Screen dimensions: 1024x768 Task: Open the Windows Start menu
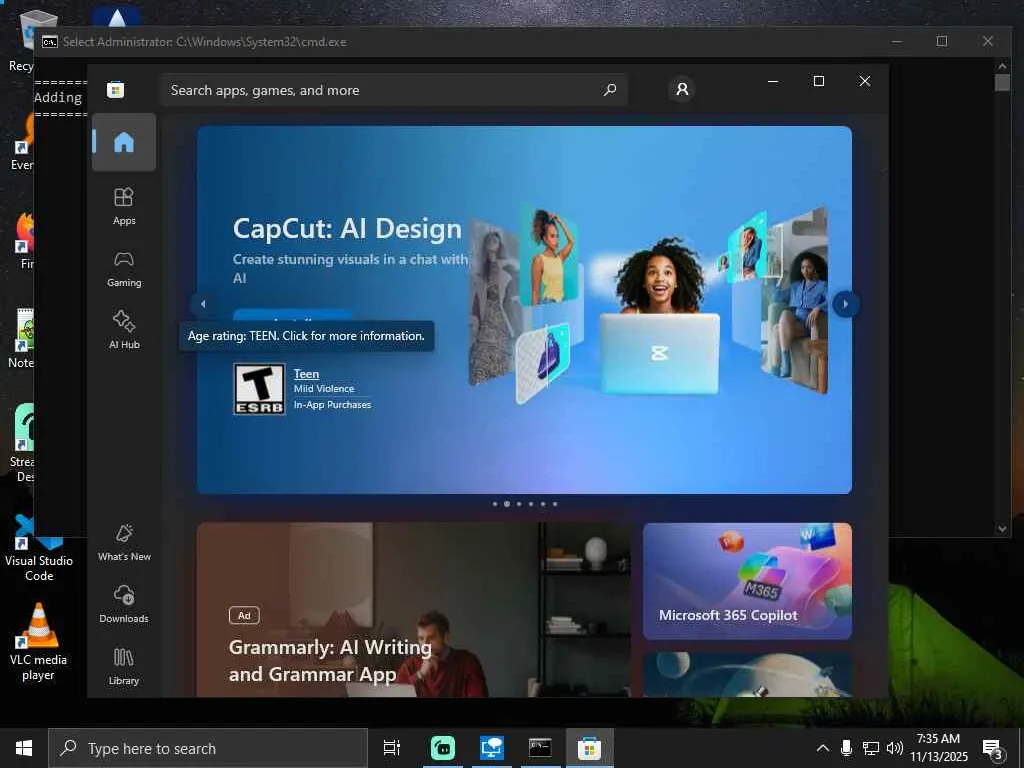click(24, 748)
